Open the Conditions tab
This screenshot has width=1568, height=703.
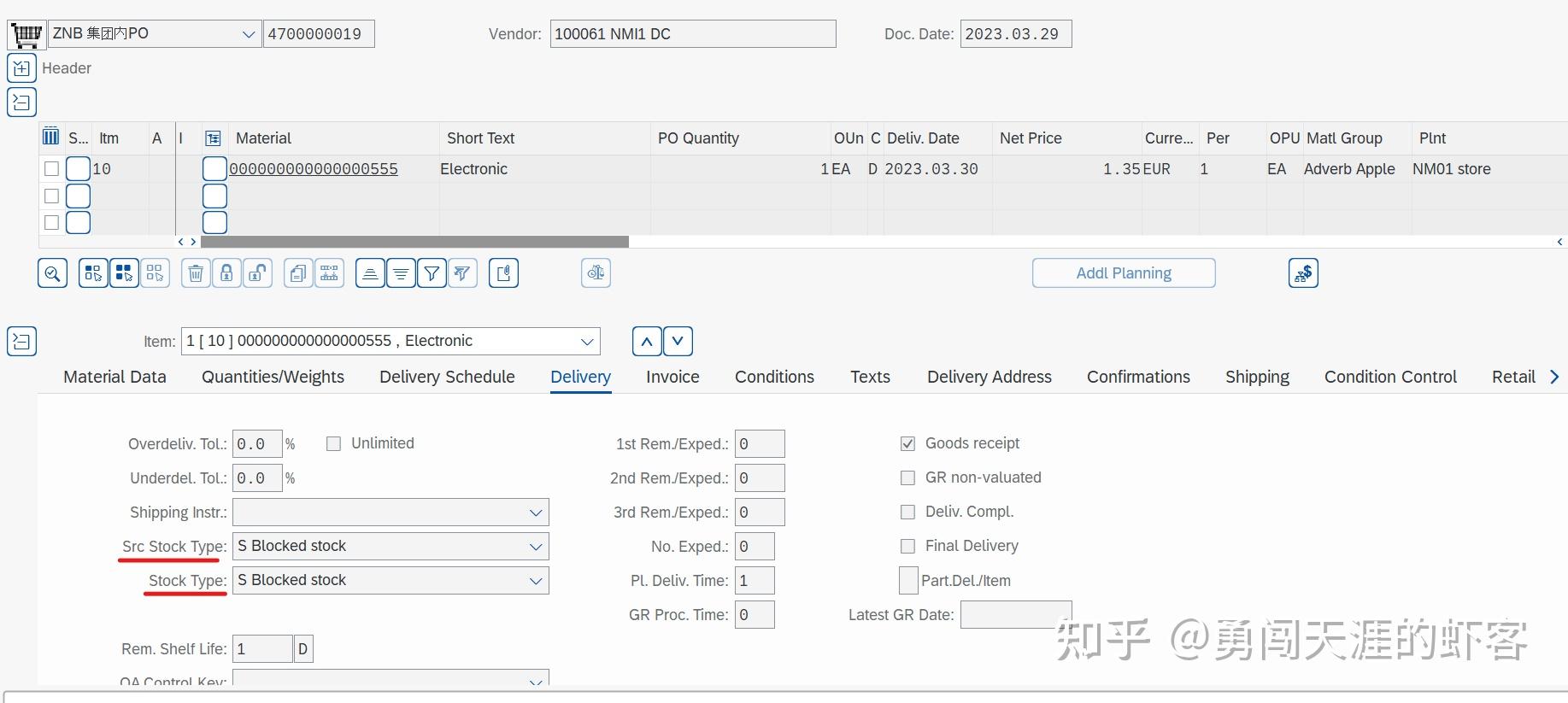(x=774, y=377)
